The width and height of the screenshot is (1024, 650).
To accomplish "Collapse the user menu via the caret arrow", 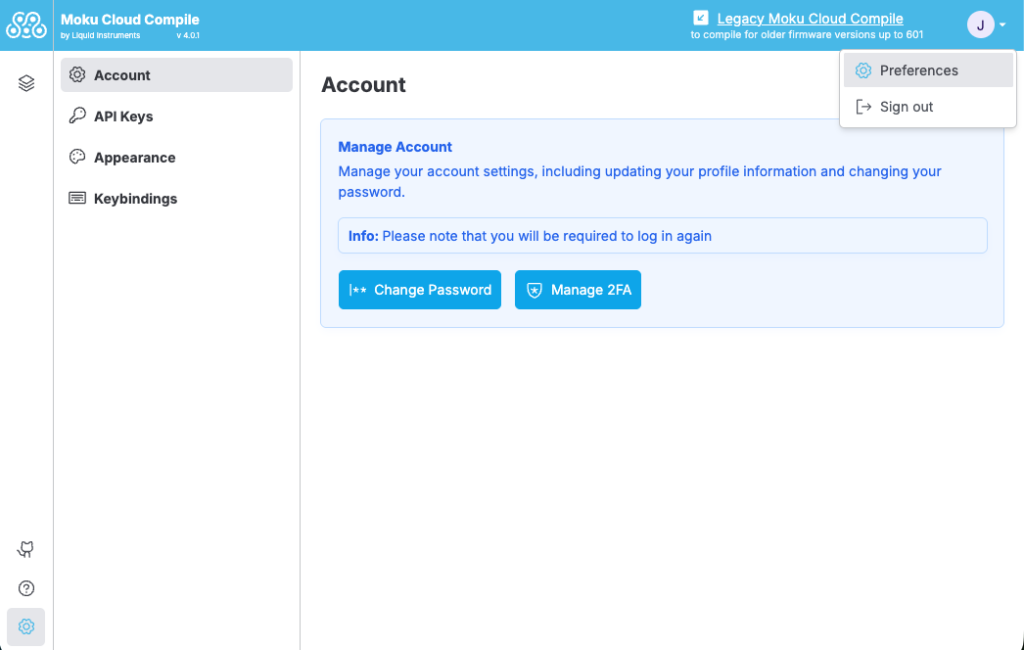I will pyautogui.click(x=1003, y=26).
